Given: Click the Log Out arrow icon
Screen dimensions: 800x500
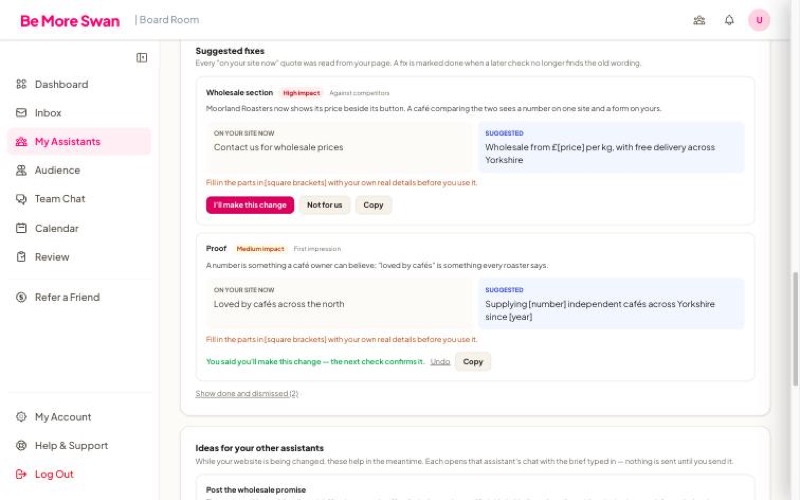Looking at the screenshot, I should [x=21, y=474].
